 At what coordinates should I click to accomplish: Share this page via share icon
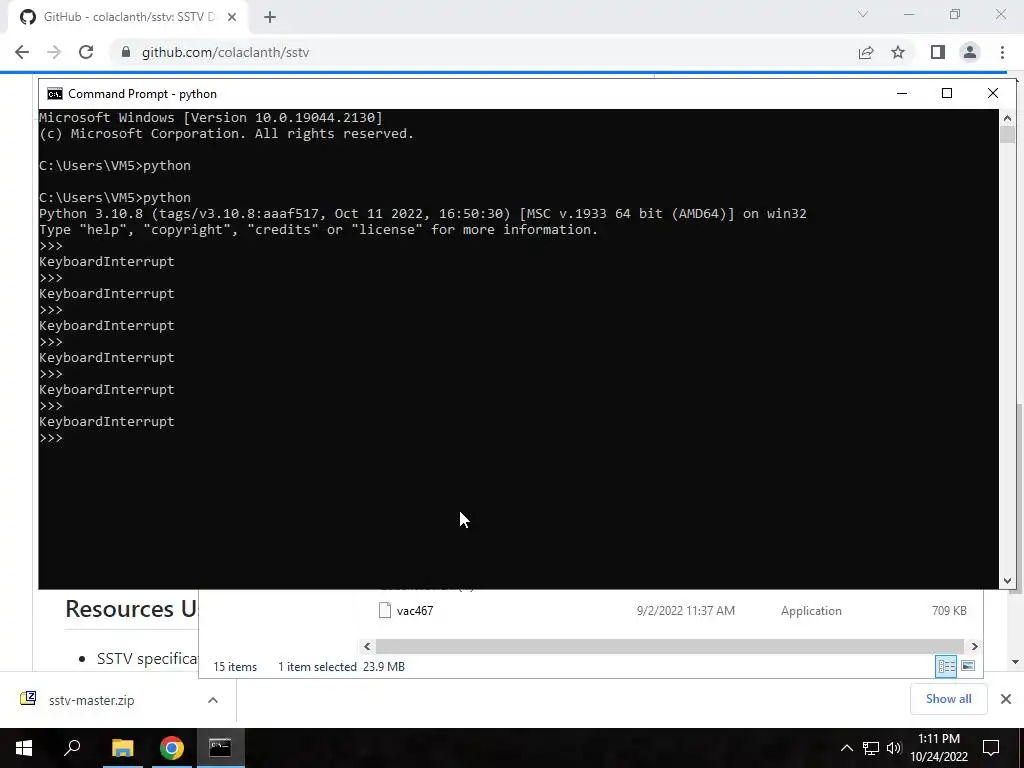click(x=866, y=52)
